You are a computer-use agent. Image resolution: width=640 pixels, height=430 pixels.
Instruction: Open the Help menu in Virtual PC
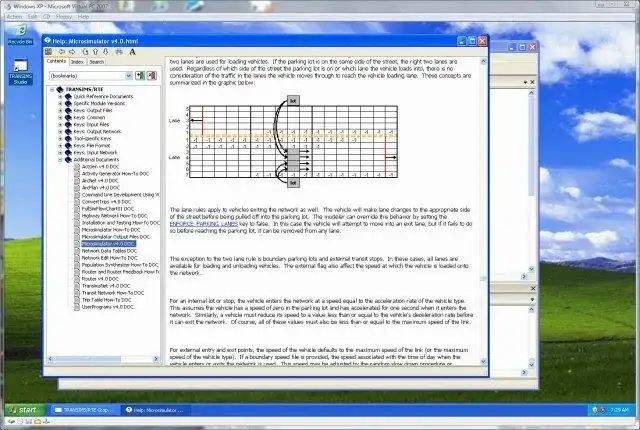83,17
